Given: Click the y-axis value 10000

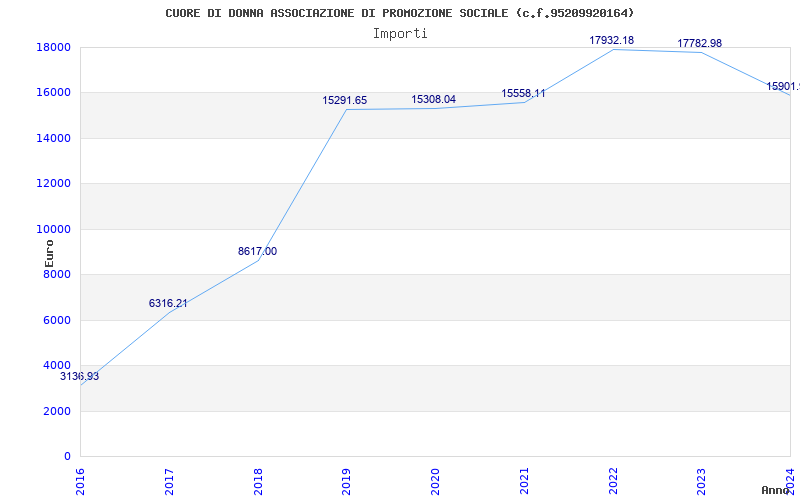Looking at the screenshot, I should pyautogui.click(x=53, y=229).
